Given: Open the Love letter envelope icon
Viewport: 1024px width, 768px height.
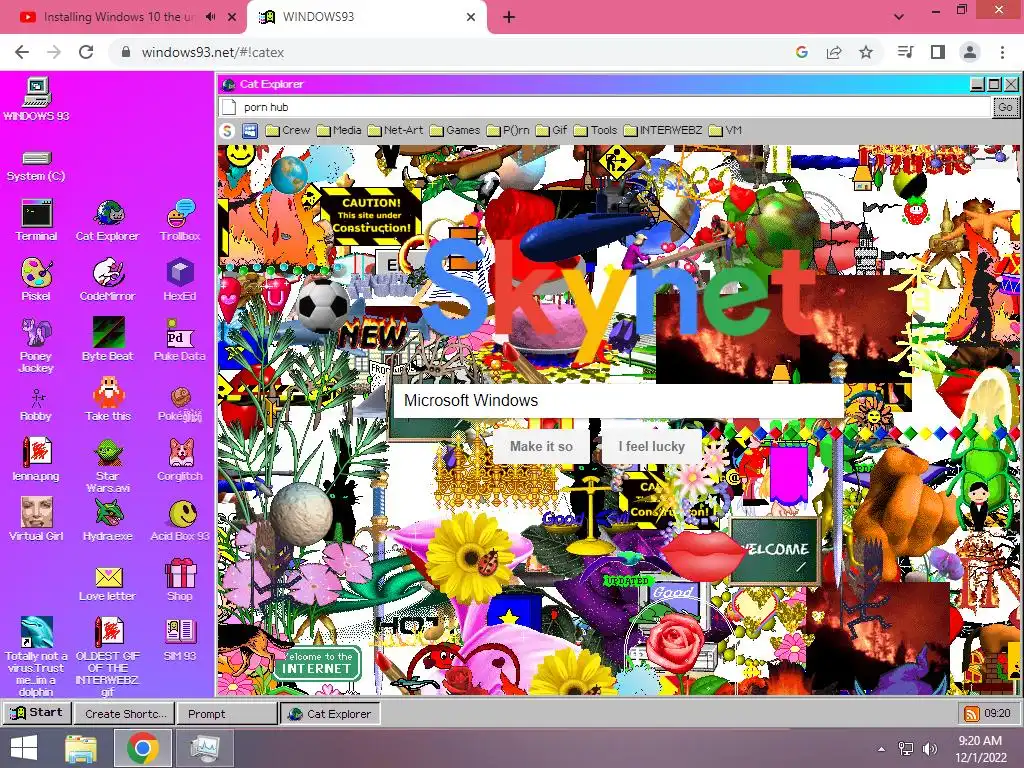Looking at the screenshot, I should coord(108,583).
